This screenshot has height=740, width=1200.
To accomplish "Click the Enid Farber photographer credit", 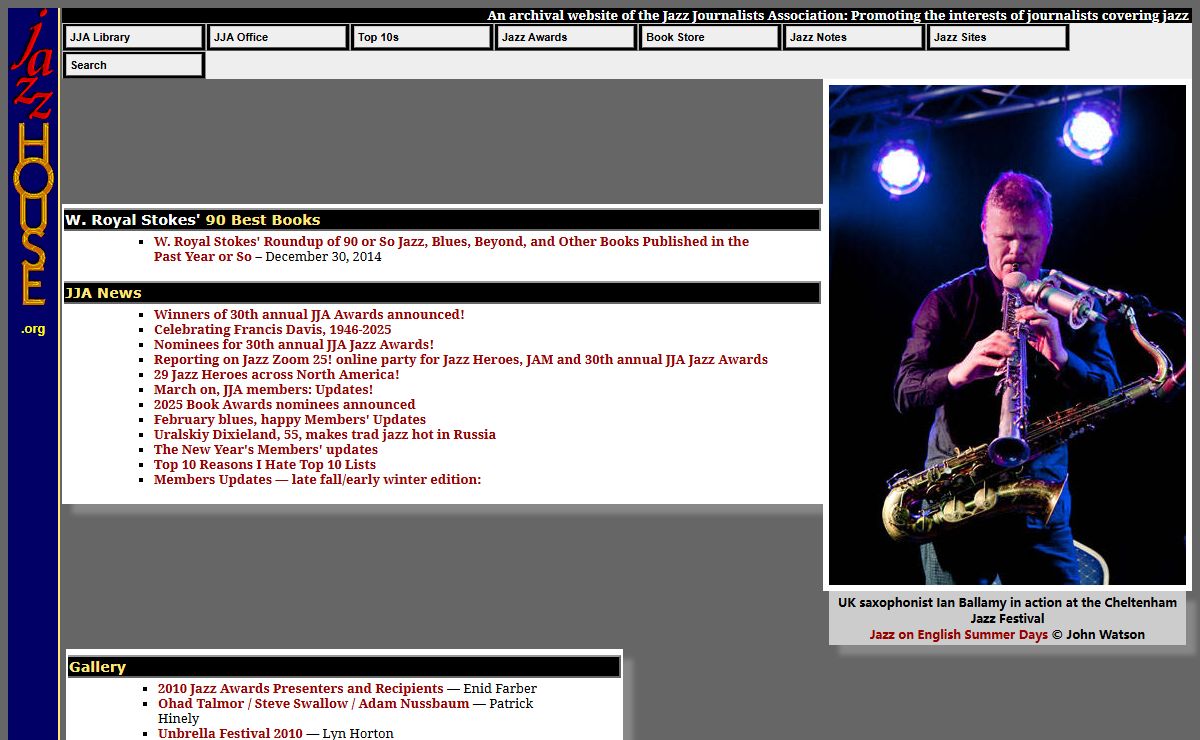I will (x=500, y=688).
